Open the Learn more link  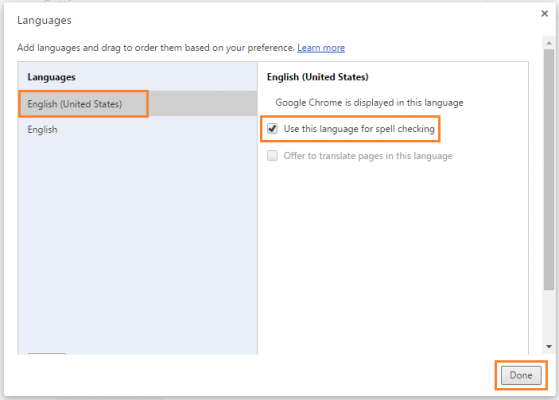321,48
